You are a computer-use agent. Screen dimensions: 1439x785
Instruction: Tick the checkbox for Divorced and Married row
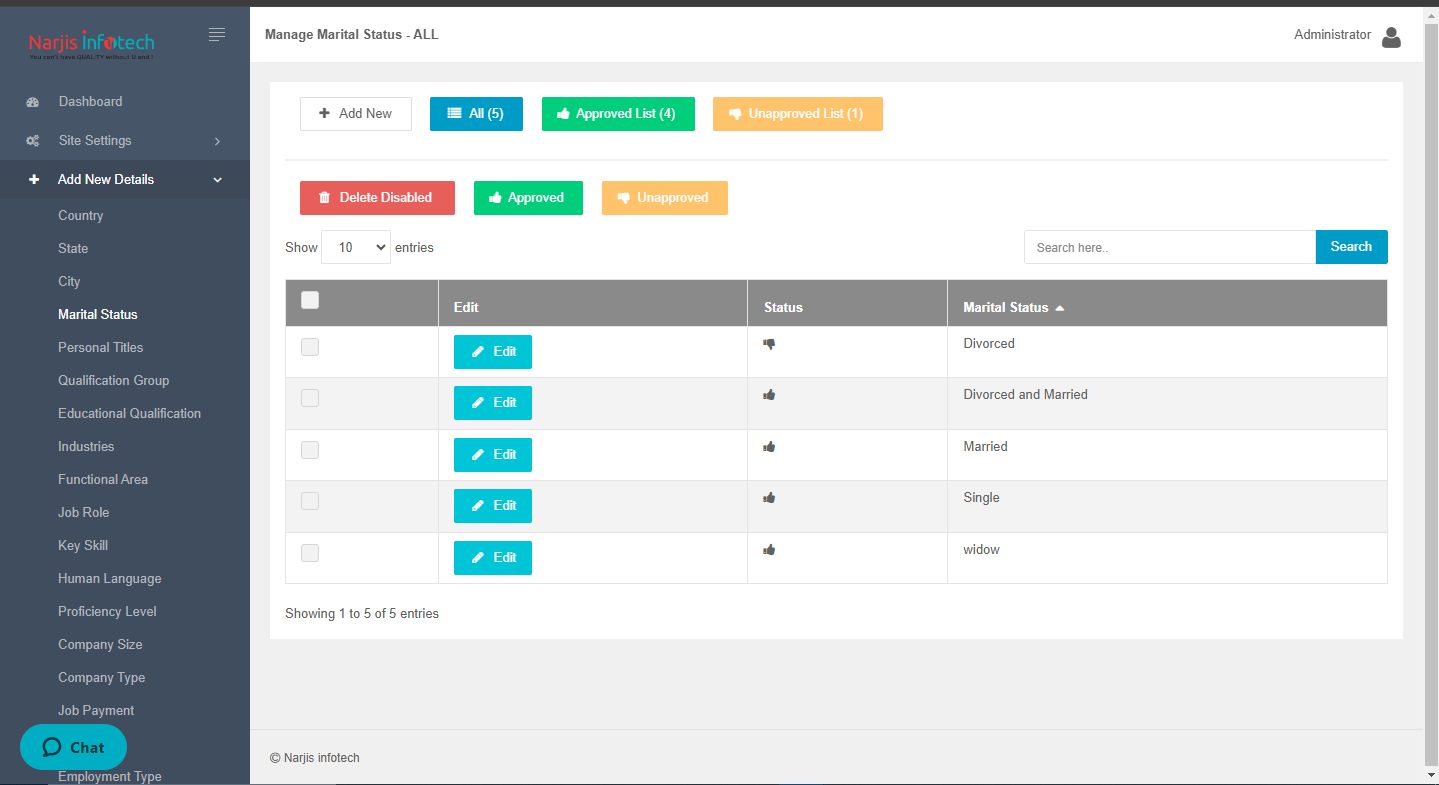coord(310,398)
